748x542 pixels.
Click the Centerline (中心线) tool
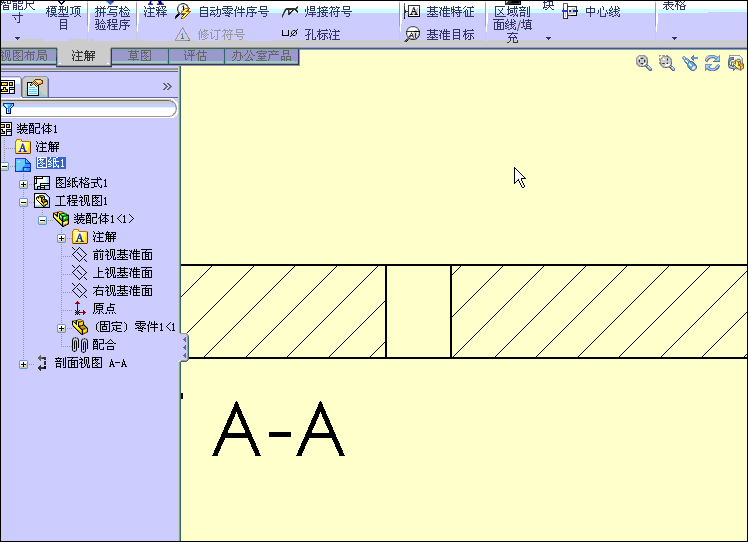tap(592, 11)
